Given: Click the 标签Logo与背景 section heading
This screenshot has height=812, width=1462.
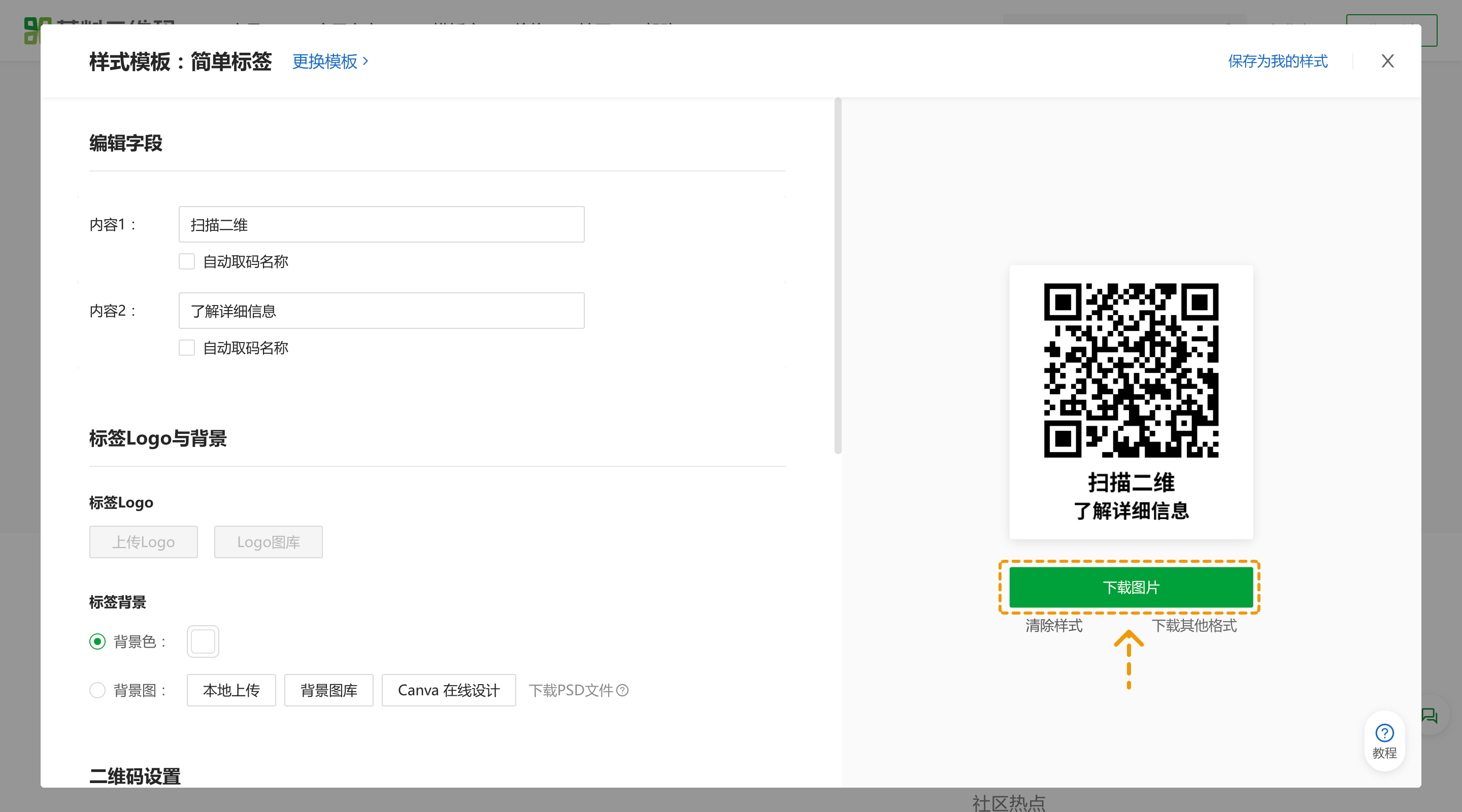Looking at the screenshot, I should [158, 438].
